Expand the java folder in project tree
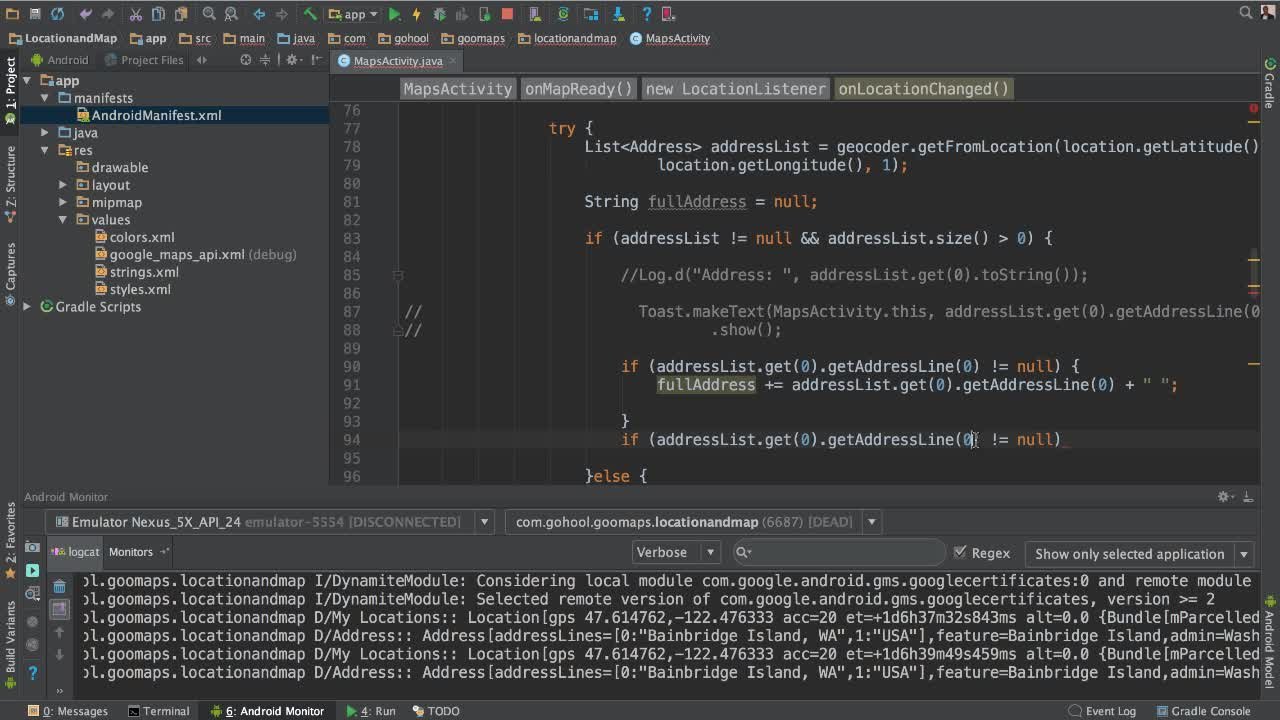 (45, 133)
